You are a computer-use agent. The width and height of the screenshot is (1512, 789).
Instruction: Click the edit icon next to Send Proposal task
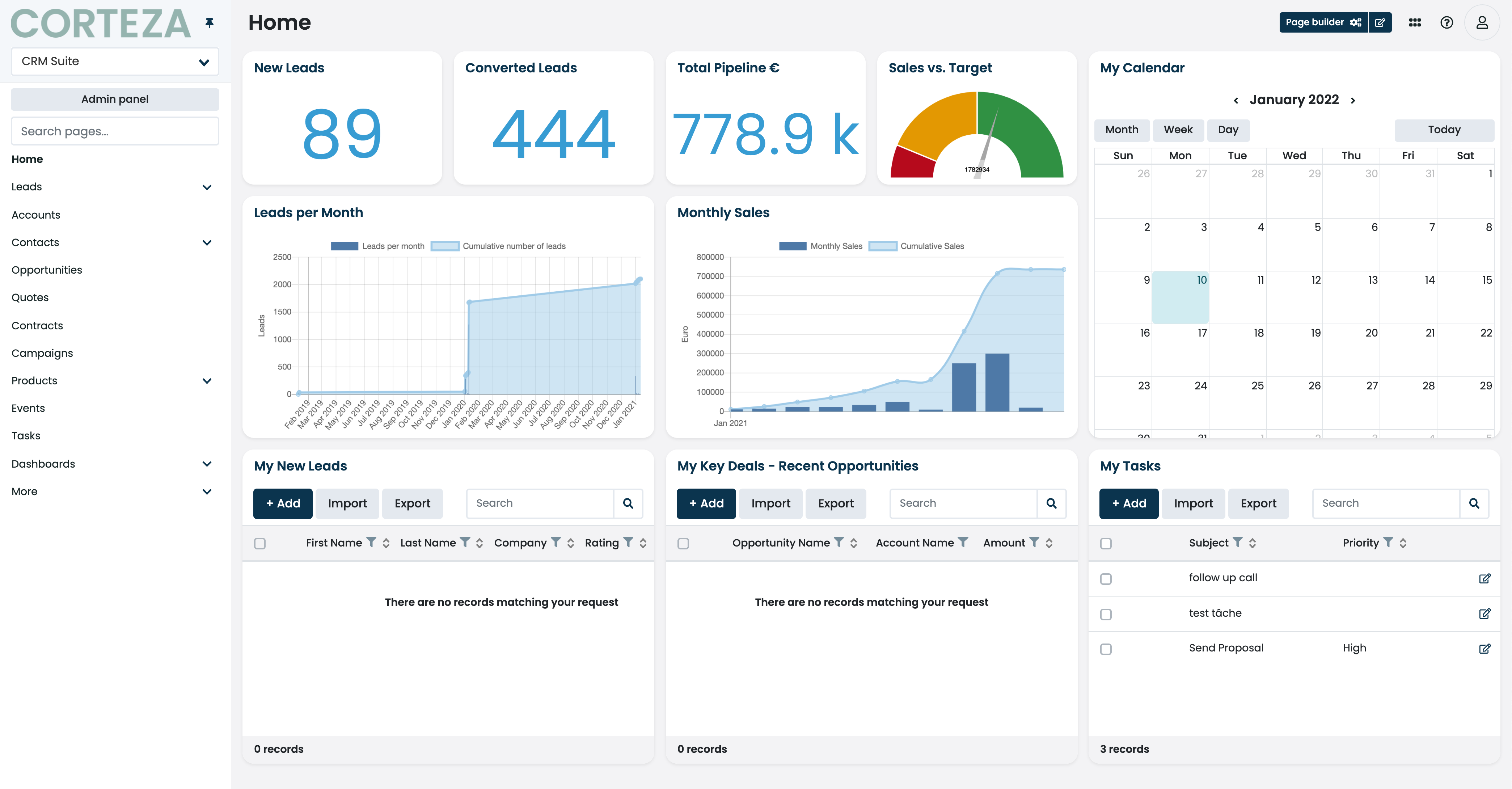tap(1485, 648)
